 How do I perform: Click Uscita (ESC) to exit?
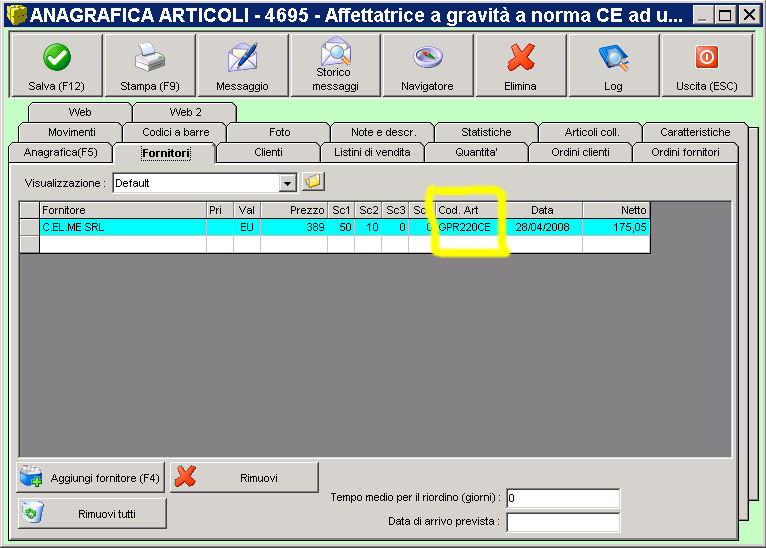coord(706,65)
